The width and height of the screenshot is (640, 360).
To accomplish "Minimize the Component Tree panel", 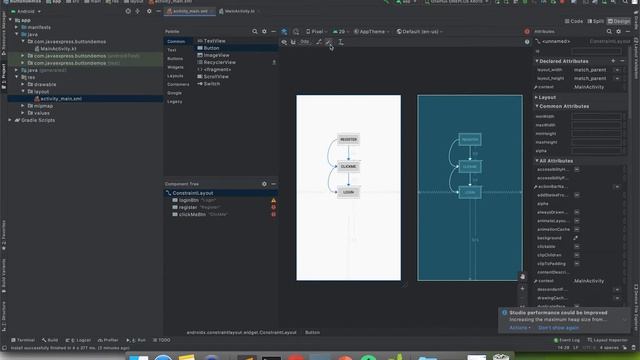I will (273, 184).
